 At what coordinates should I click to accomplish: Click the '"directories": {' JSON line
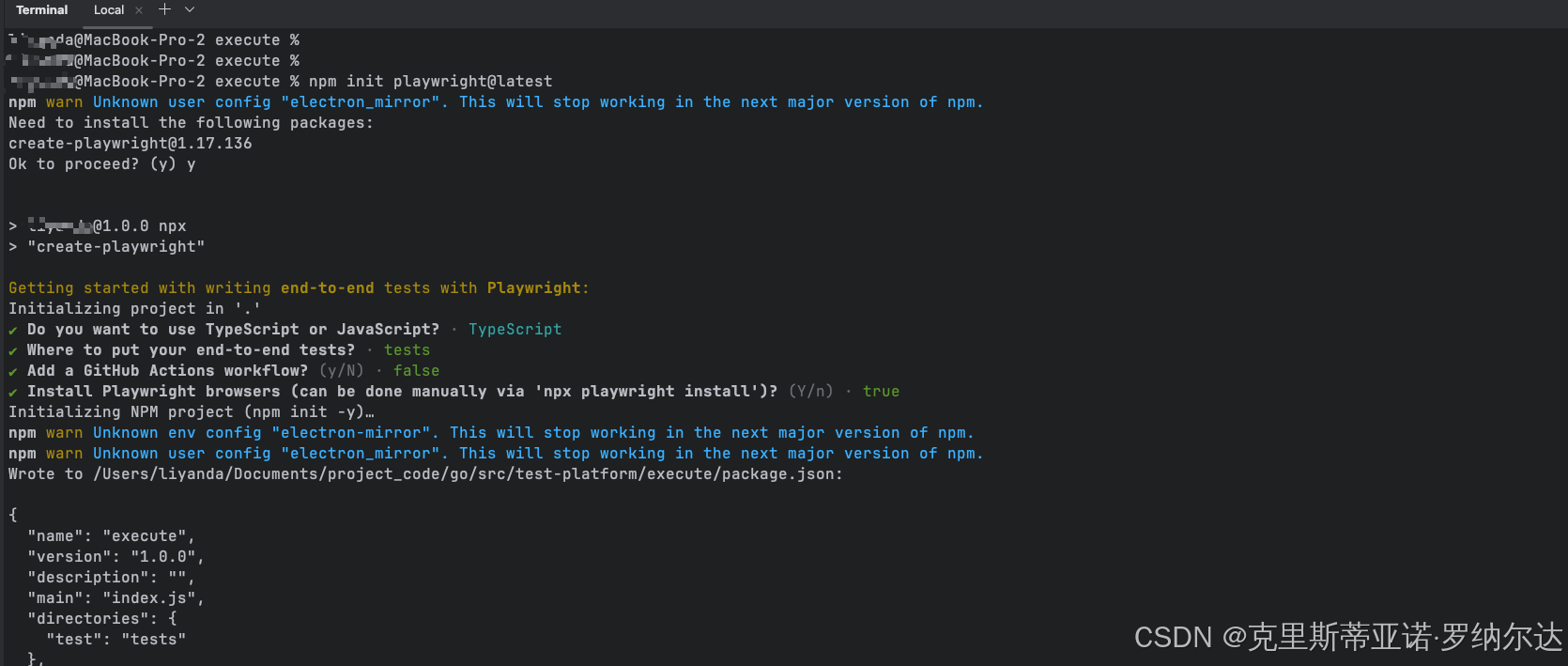tap(101, 619)
